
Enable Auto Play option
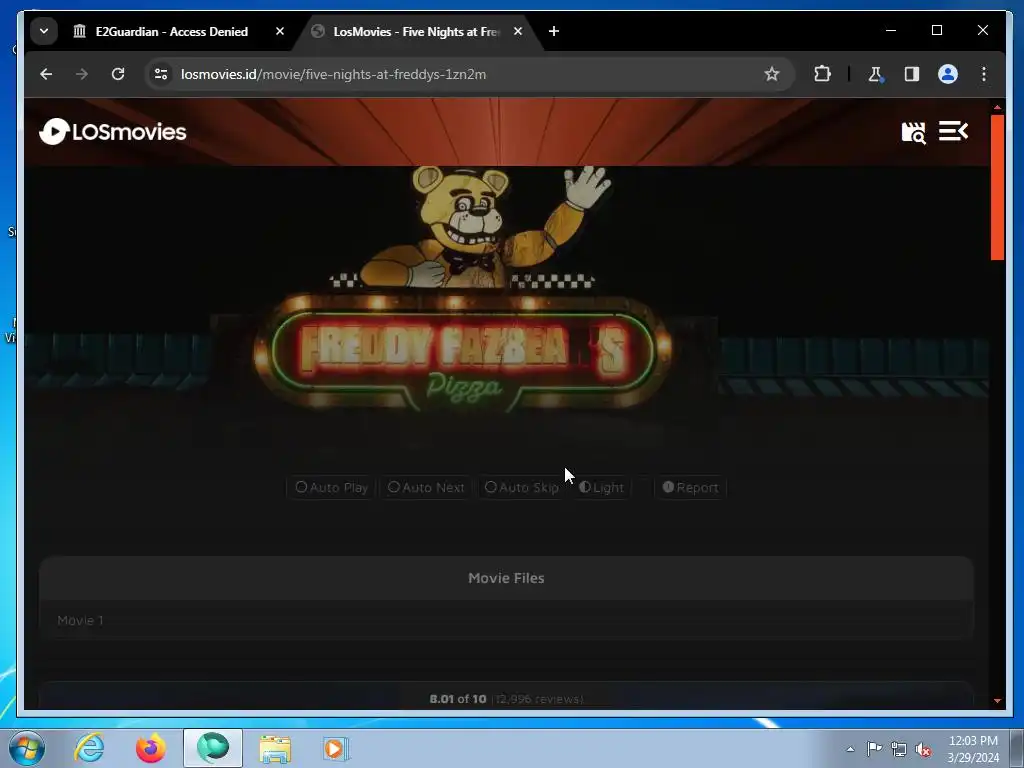point(331,488)
